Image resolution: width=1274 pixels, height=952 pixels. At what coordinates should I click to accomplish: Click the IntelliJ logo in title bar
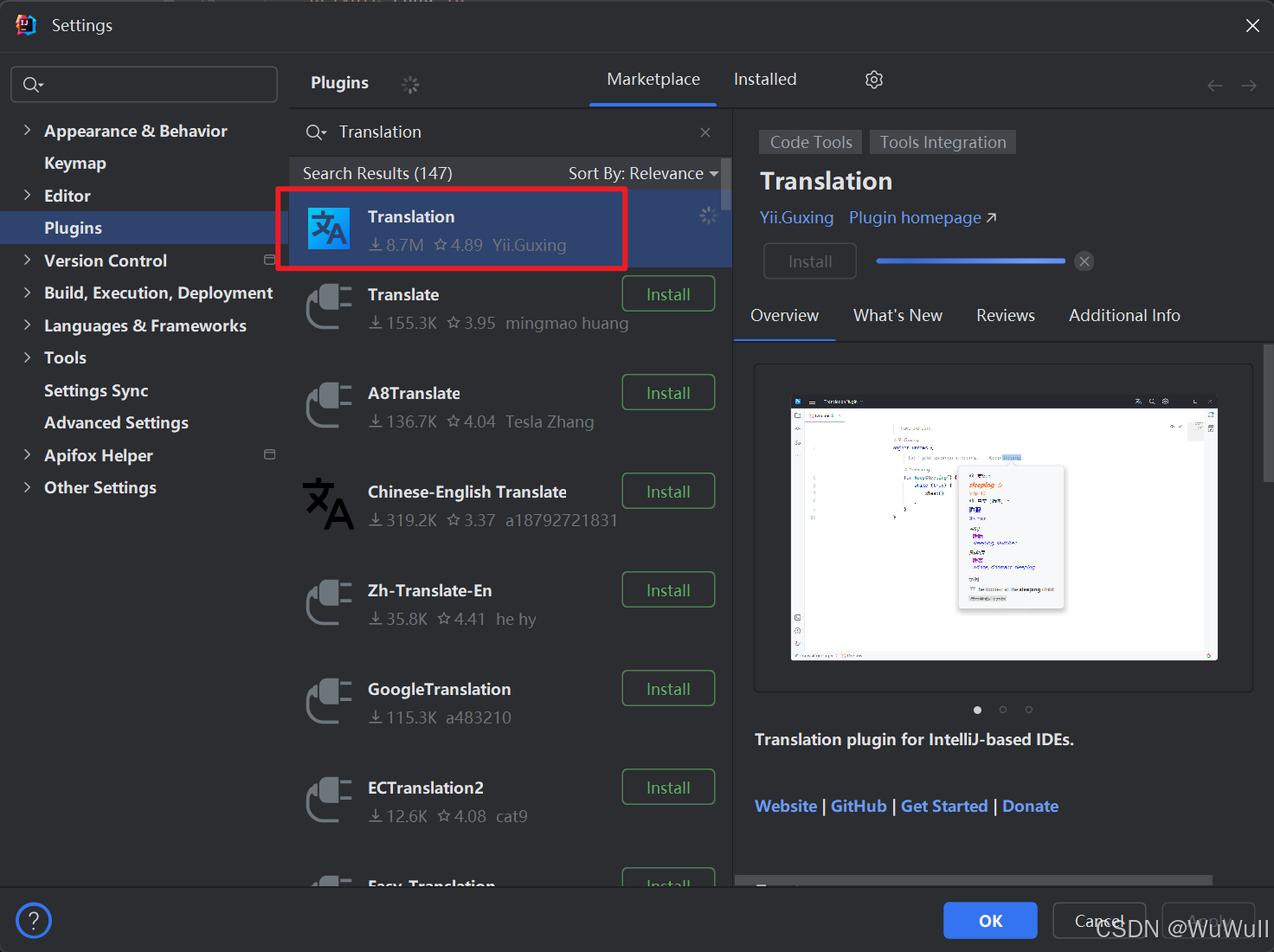tap(26, 25)
